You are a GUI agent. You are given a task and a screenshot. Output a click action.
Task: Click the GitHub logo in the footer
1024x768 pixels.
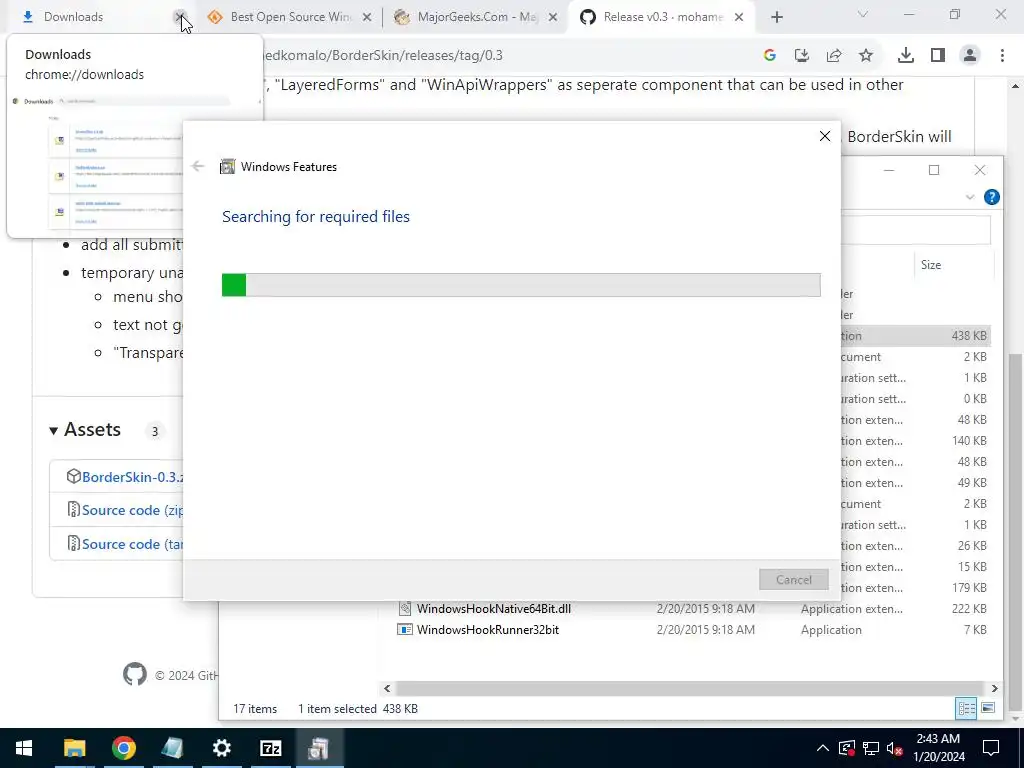point(135,674)
